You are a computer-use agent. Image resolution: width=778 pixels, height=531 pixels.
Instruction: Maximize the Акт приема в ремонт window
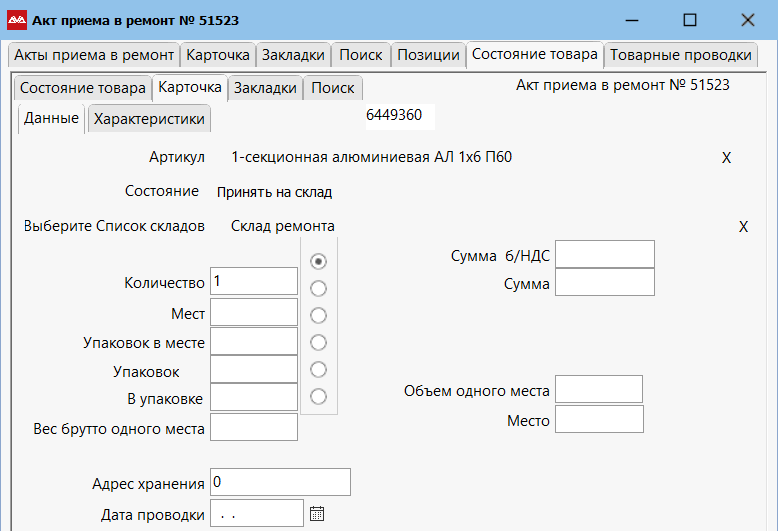[690, 20]
